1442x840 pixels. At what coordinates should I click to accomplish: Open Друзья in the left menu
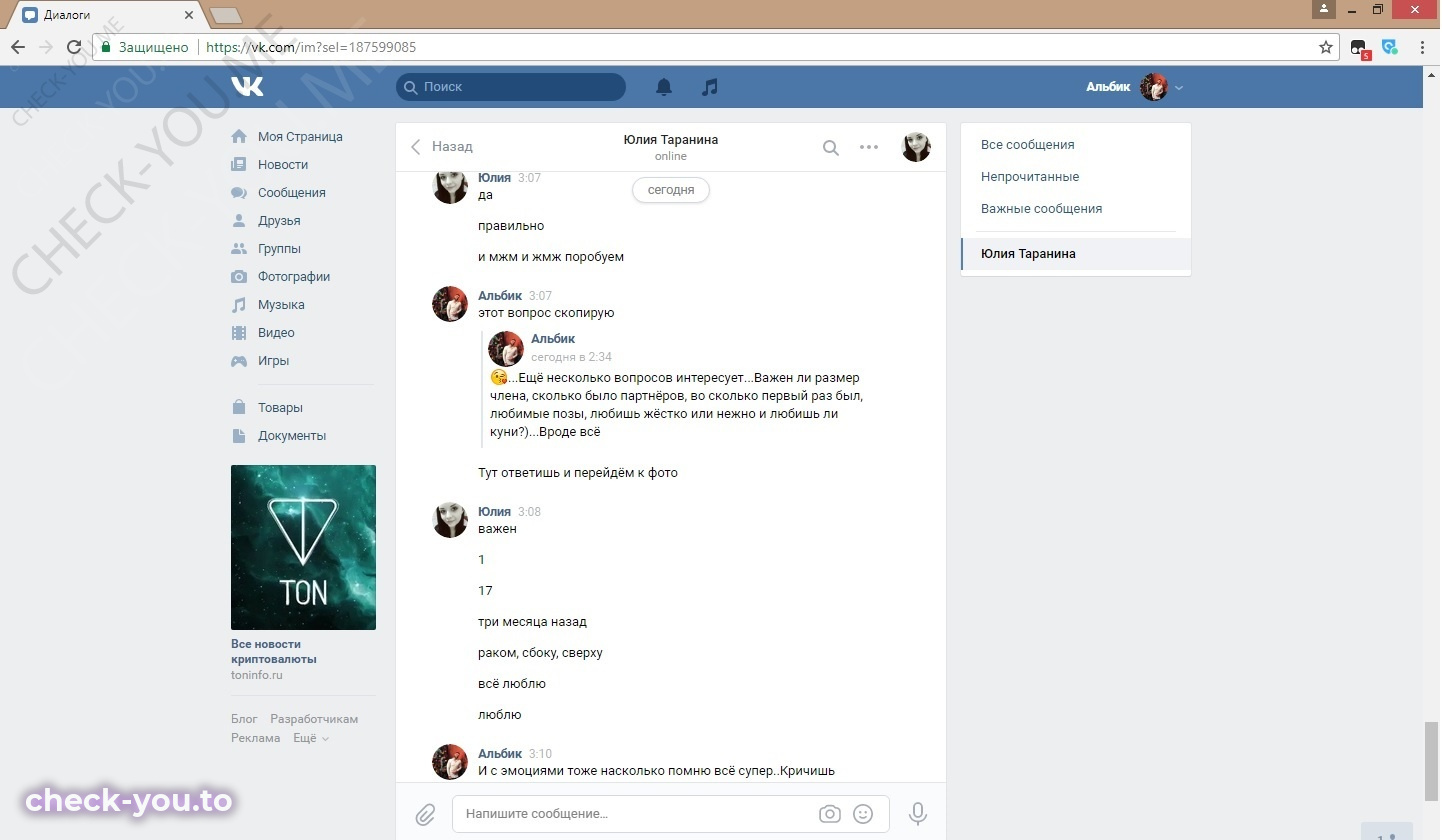coord(279,221)
